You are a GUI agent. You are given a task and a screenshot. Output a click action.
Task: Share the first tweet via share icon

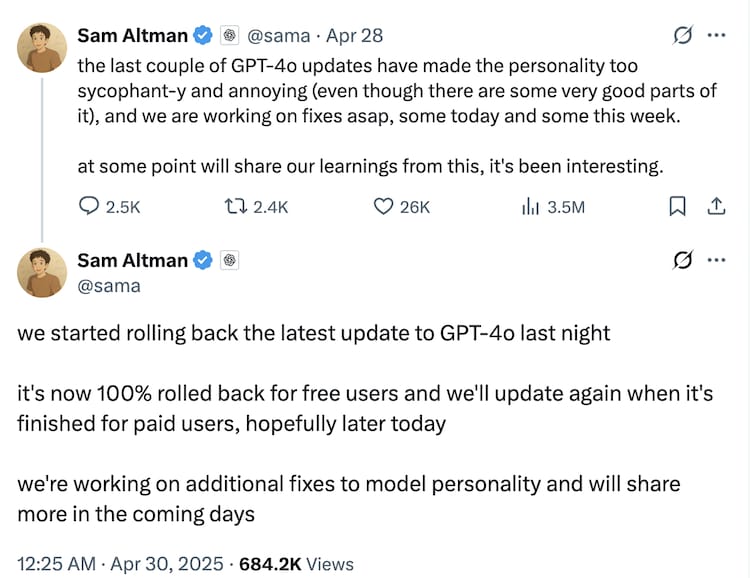pos(716,207)
